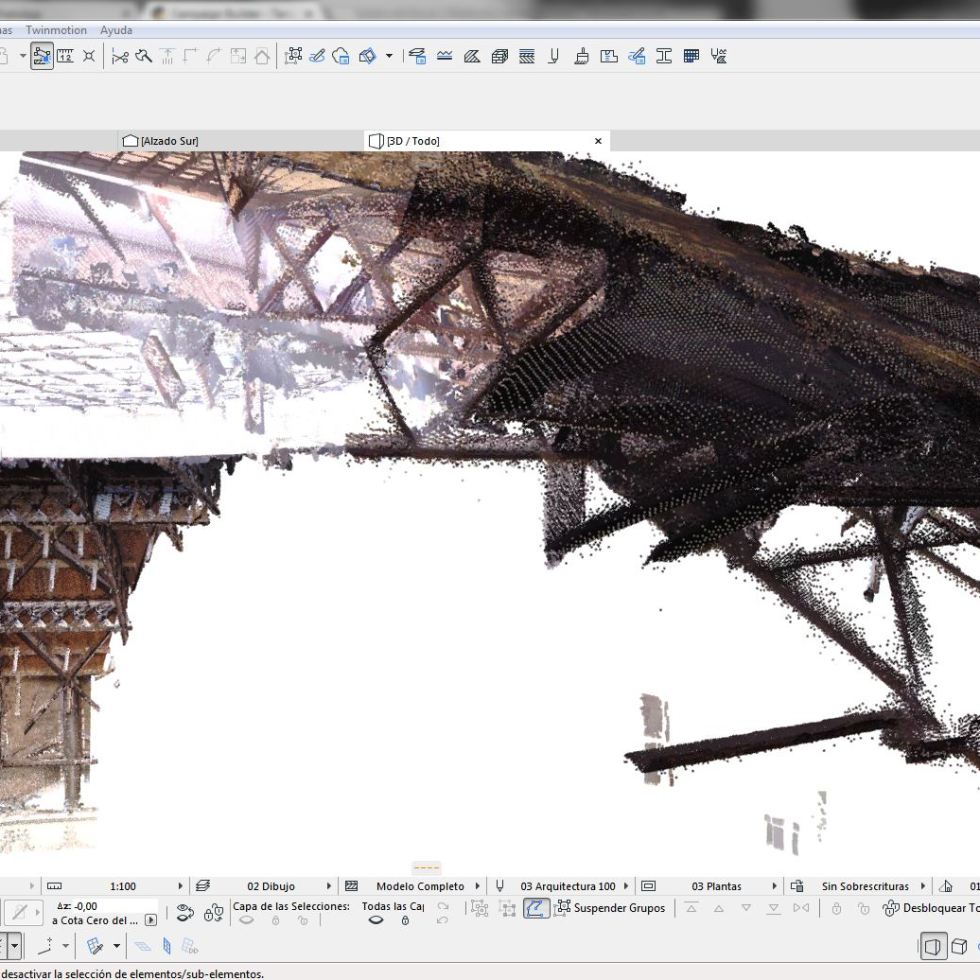980x980 pixels.
Task: Close the 3D / Todo tab
Action: pyautogui.click(x=598, y=141)
